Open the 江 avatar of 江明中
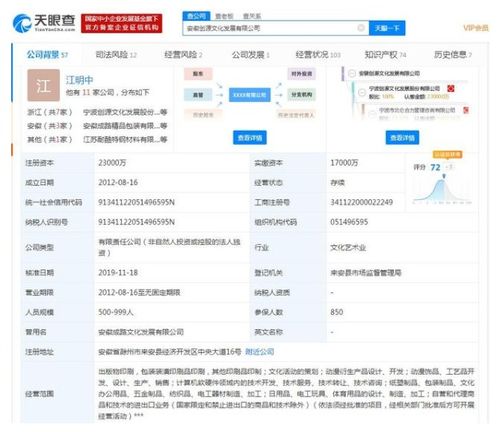 (x=43, y=85)
